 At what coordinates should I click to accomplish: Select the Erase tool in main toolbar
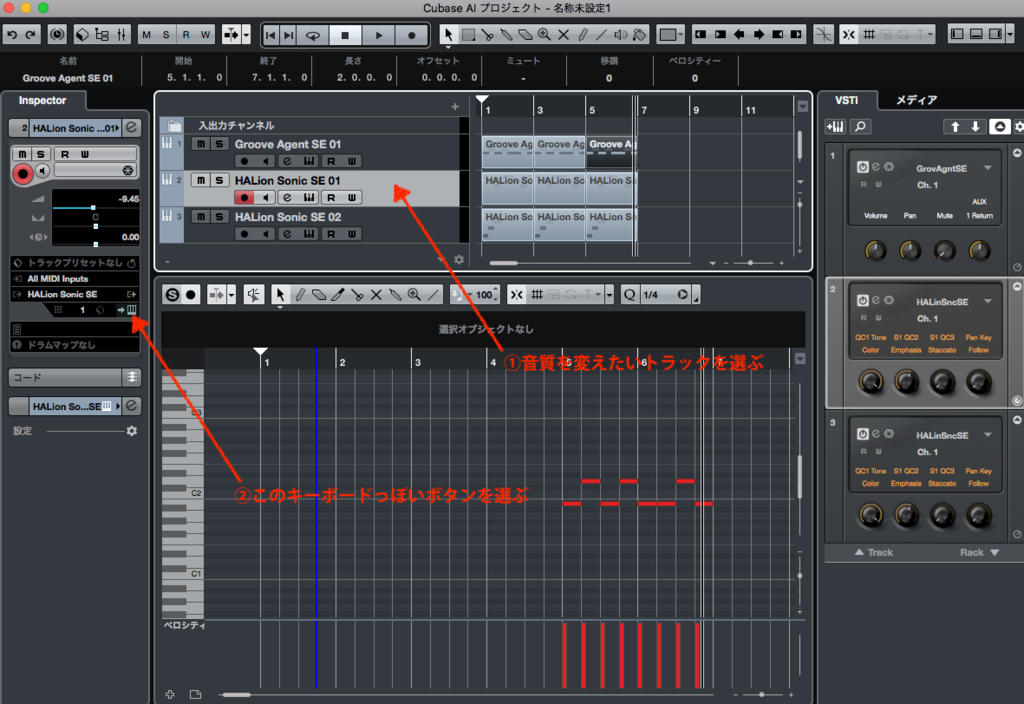[x=525, y=35]
